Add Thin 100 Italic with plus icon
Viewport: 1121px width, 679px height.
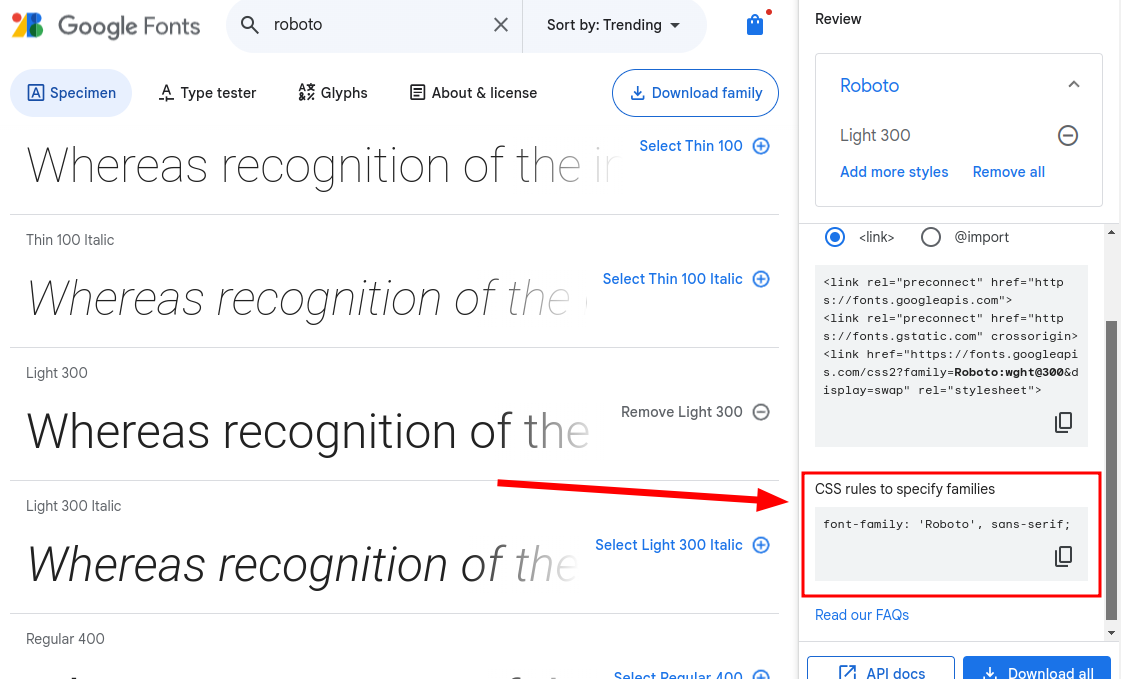761,279
